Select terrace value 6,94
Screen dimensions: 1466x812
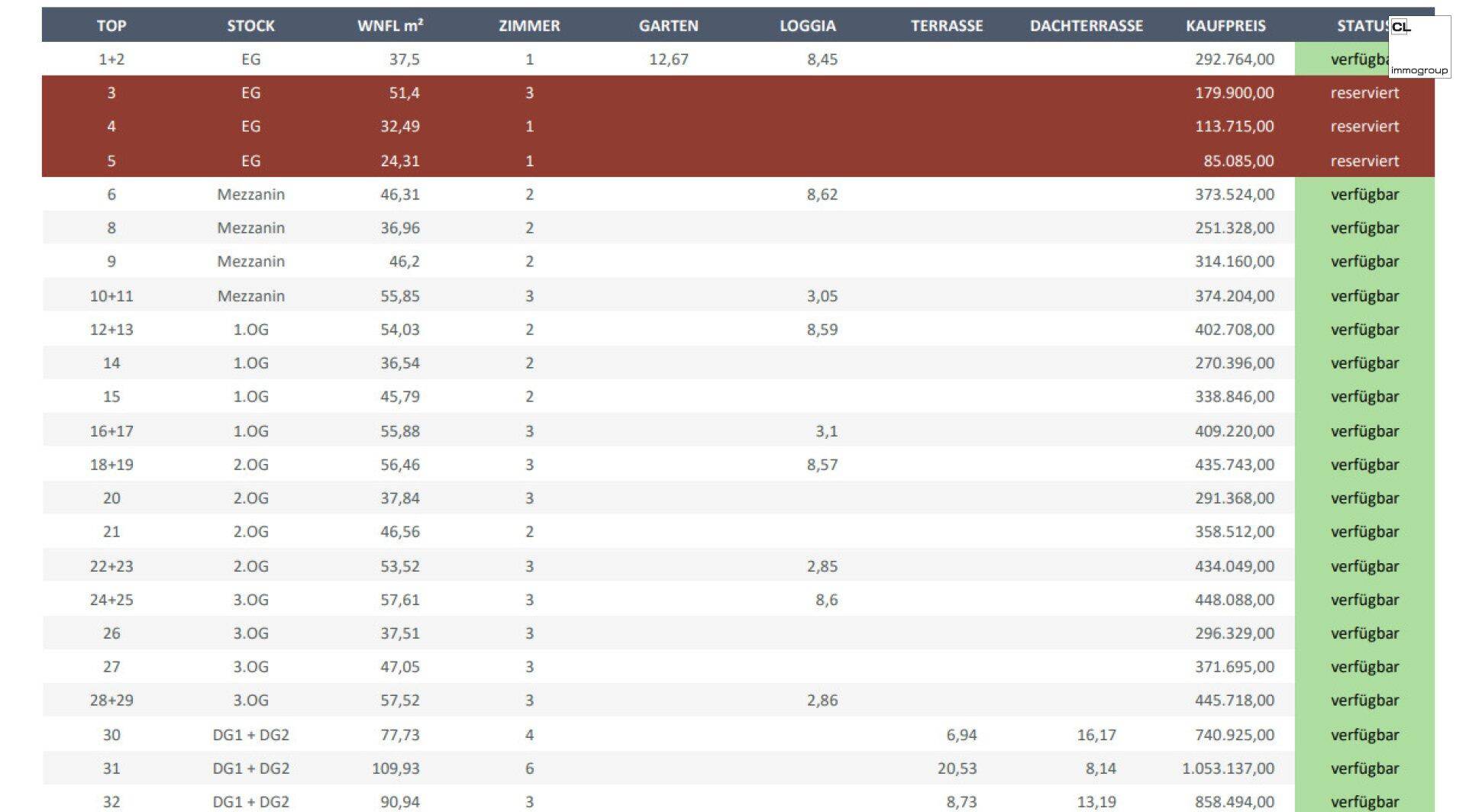click(961, 735)
